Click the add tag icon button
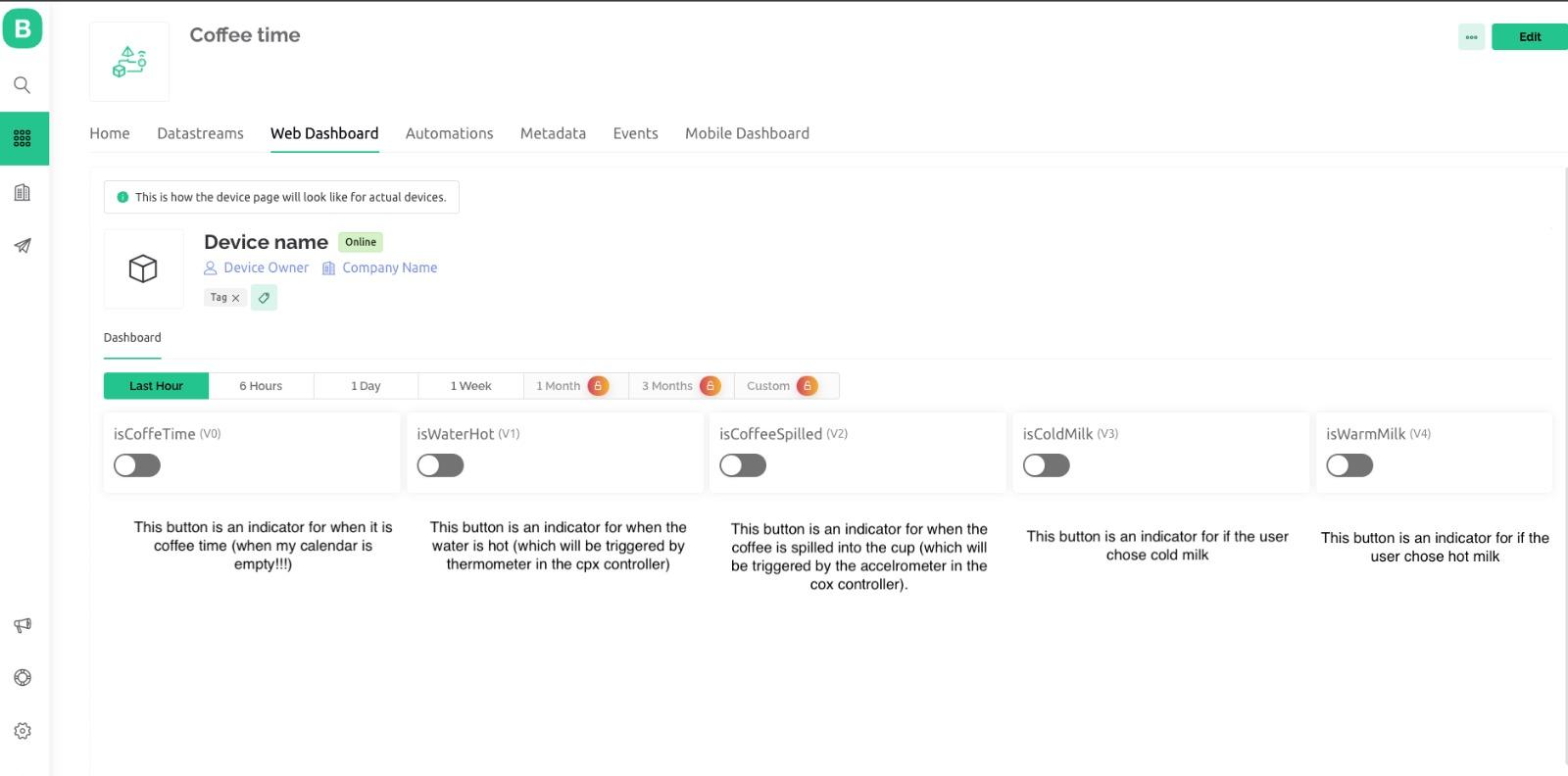This screenshot has height=776, width=1568. point(264,298)
